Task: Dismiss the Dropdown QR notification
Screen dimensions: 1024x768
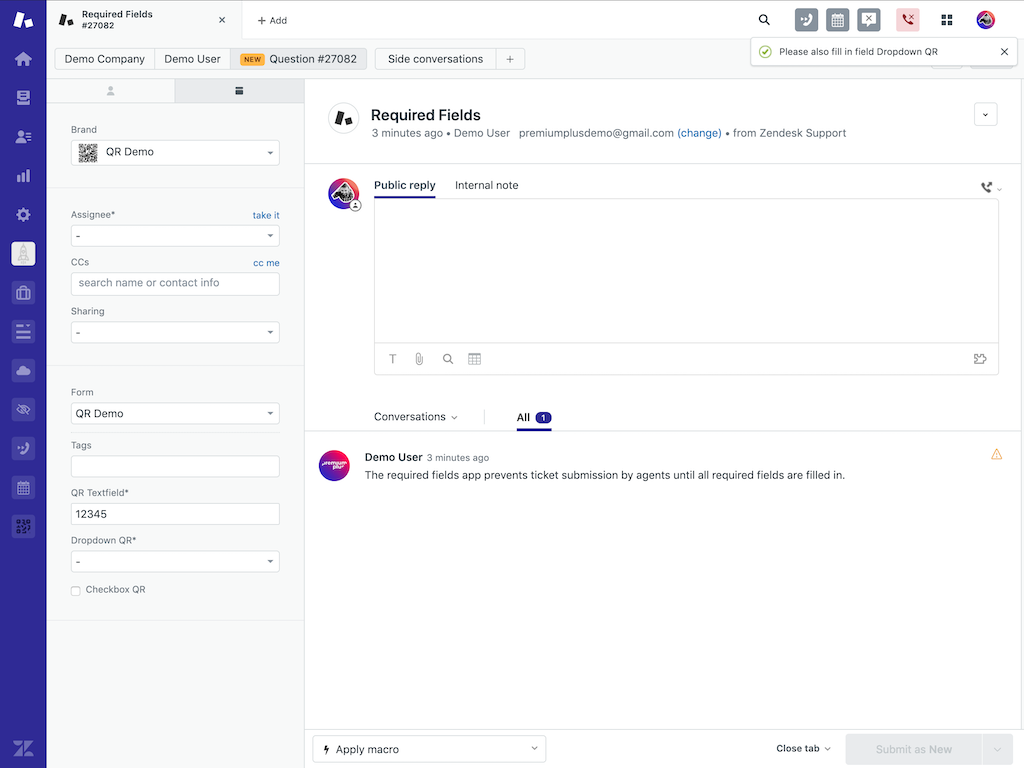Action: point(1004,52)
